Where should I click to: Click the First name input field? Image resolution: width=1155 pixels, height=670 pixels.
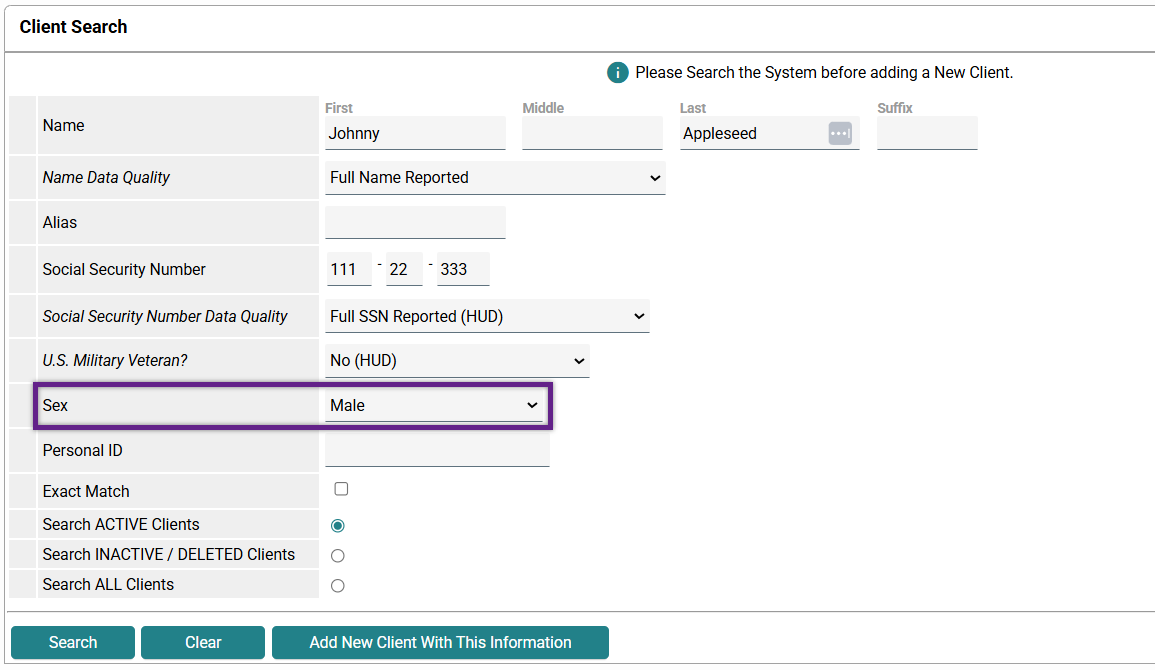415,133
